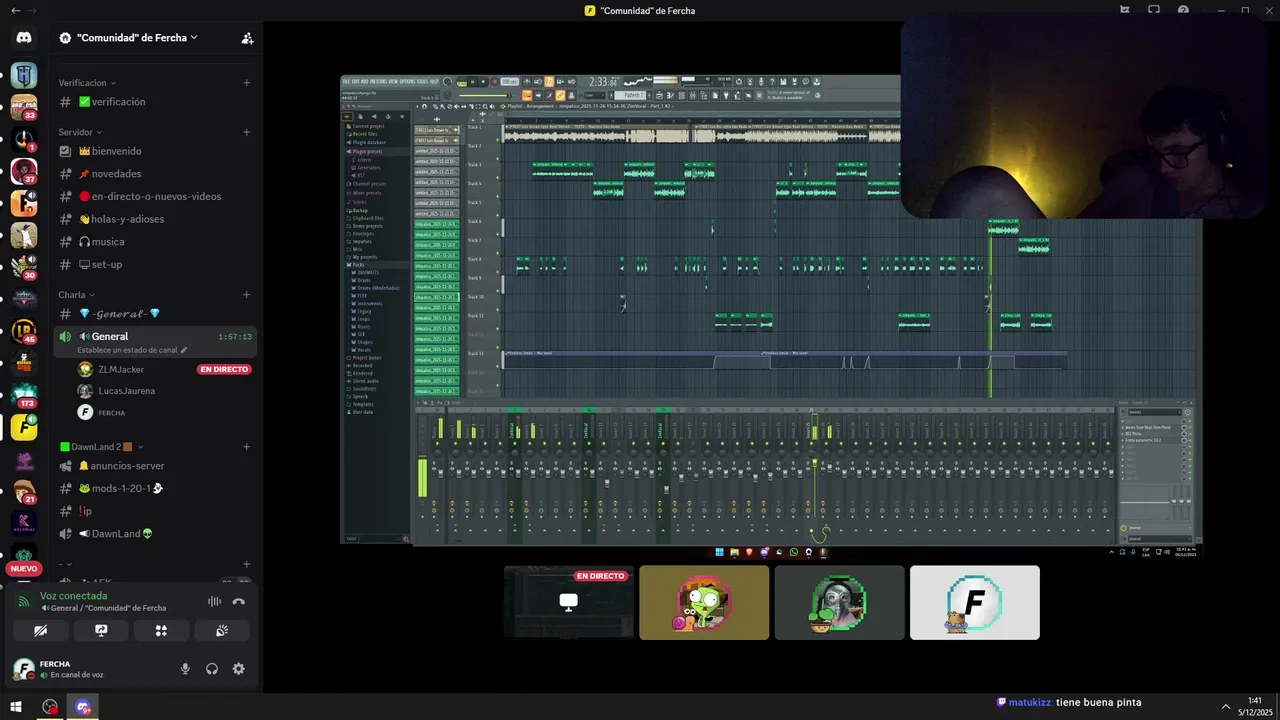
Task: Open the help icon in the title bar
Action: 1183,10
